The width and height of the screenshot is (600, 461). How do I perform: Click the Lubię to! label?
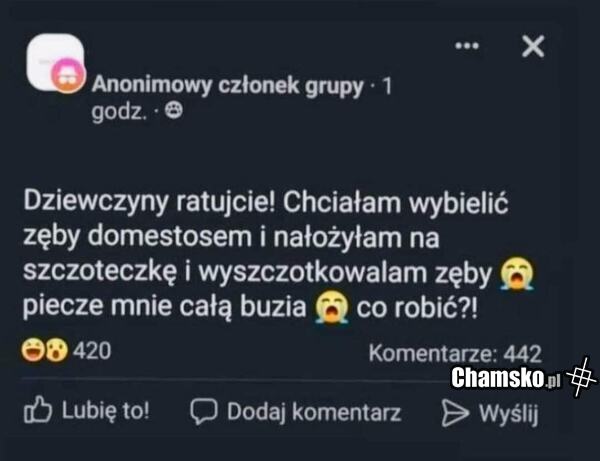point(106,410)
